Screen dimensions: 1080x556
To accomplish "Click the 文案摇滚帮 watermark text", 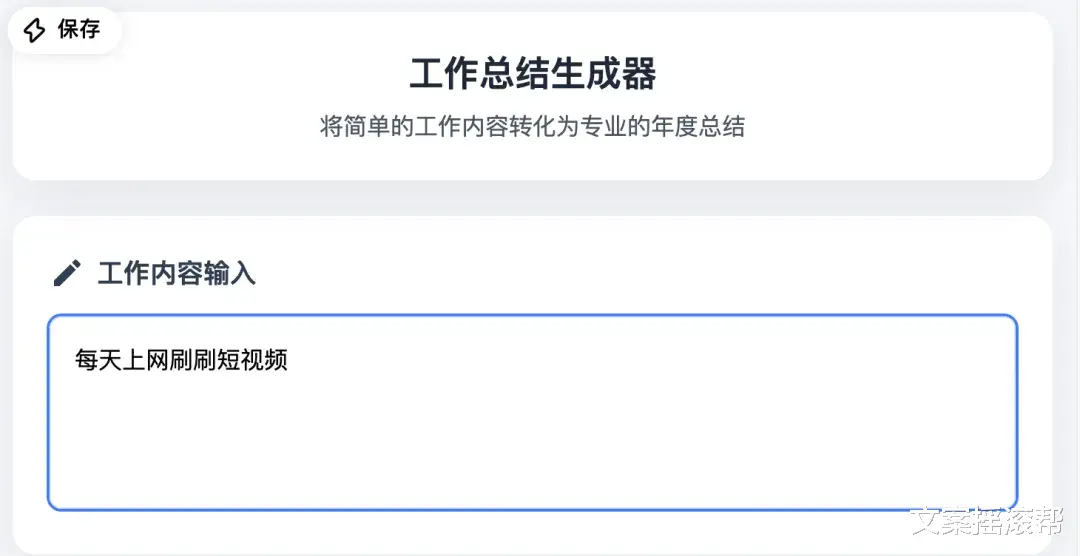I will pyautogui.click(x=985, y=523).
